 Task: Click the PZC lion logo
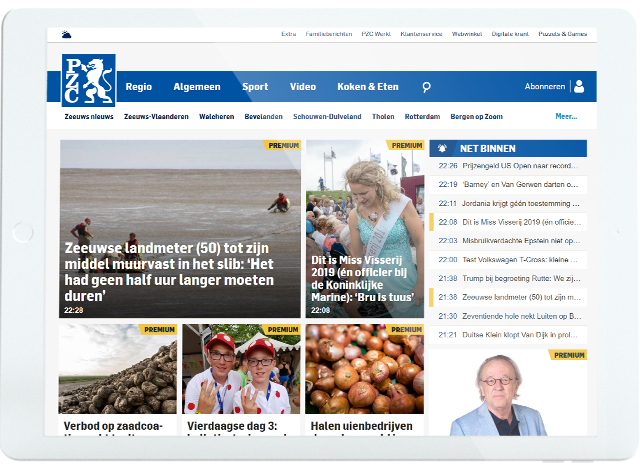pyautogui.click(x=88, y=80)
